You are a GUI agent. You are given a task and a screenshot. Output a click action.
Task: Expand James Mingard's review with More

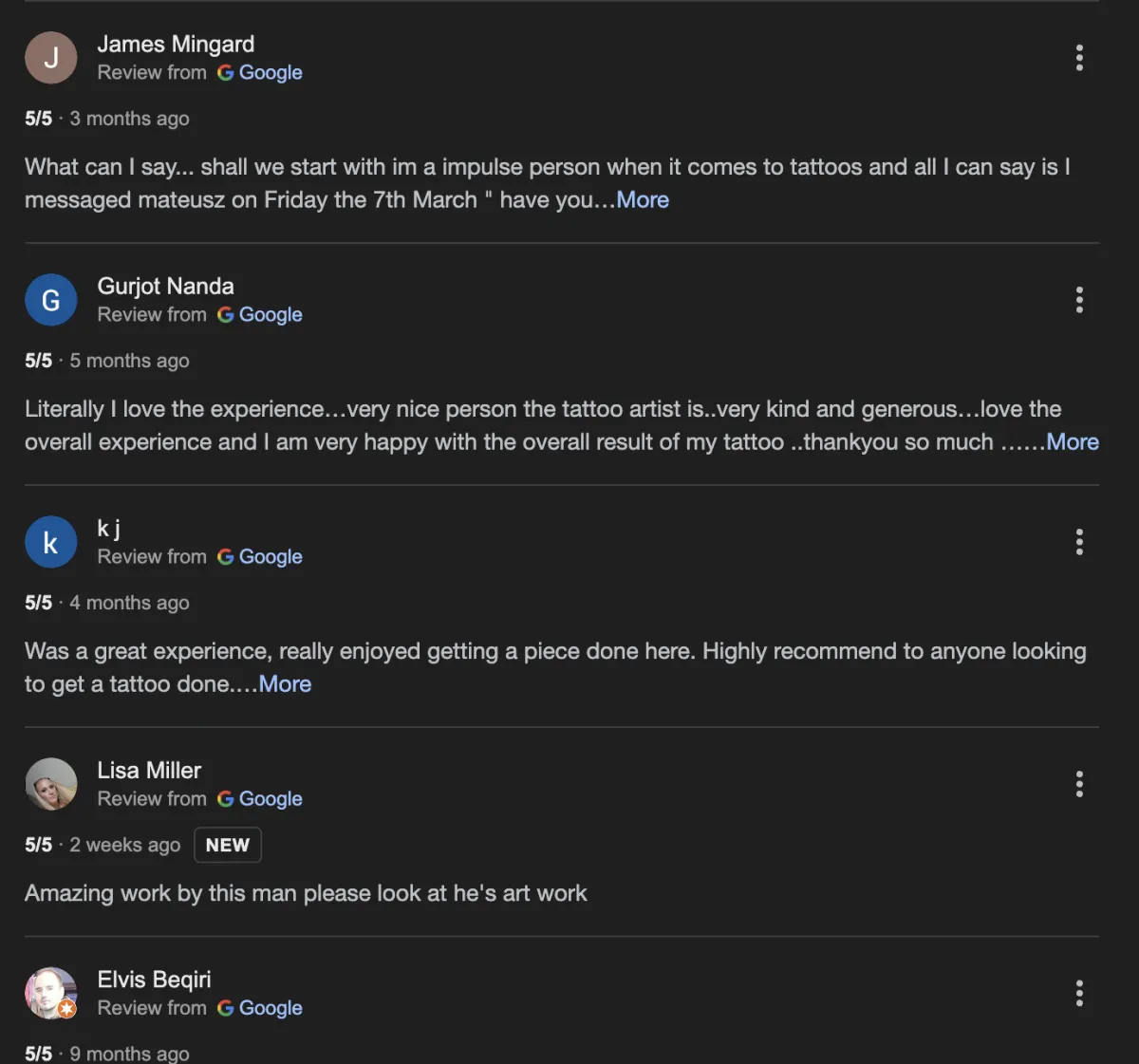click(x=643, y=200)
